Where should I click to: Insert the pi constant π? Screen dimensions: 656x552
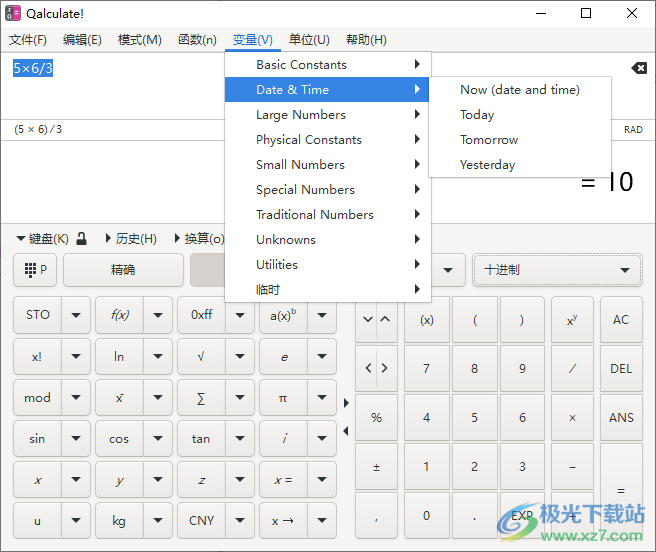pyautogui.click(x=283, y=398)
